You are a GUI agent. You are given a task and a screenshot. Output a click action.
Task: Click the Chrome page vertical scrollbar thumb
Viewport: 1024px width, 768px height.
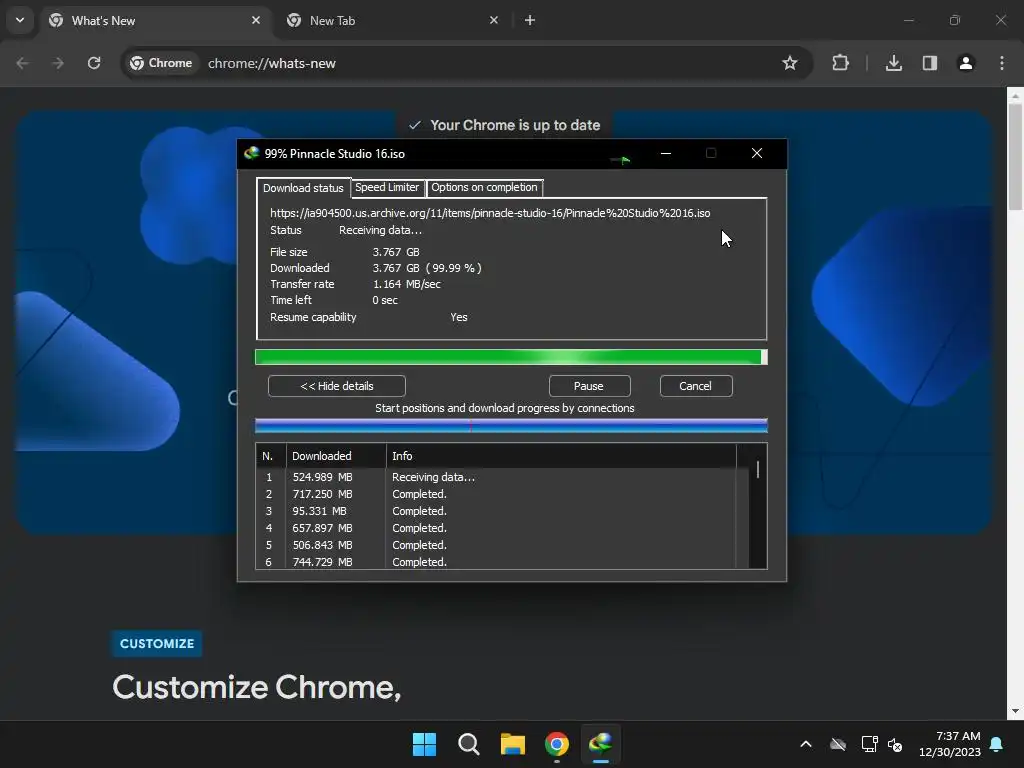coord(1015,157)
